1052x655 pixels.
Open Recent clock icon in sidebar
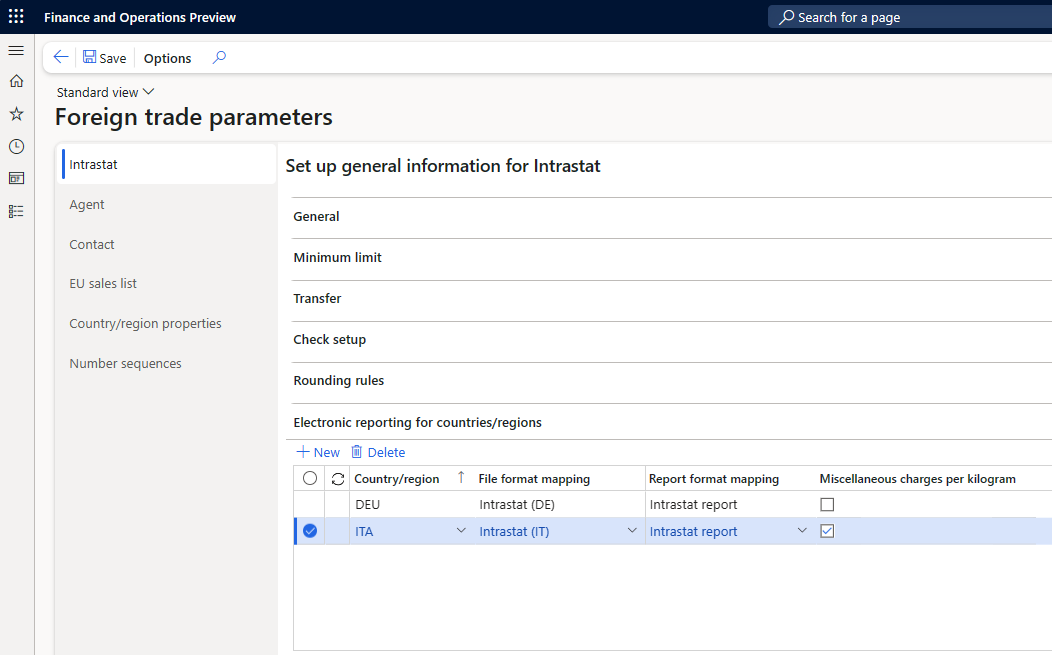[16, 146]
